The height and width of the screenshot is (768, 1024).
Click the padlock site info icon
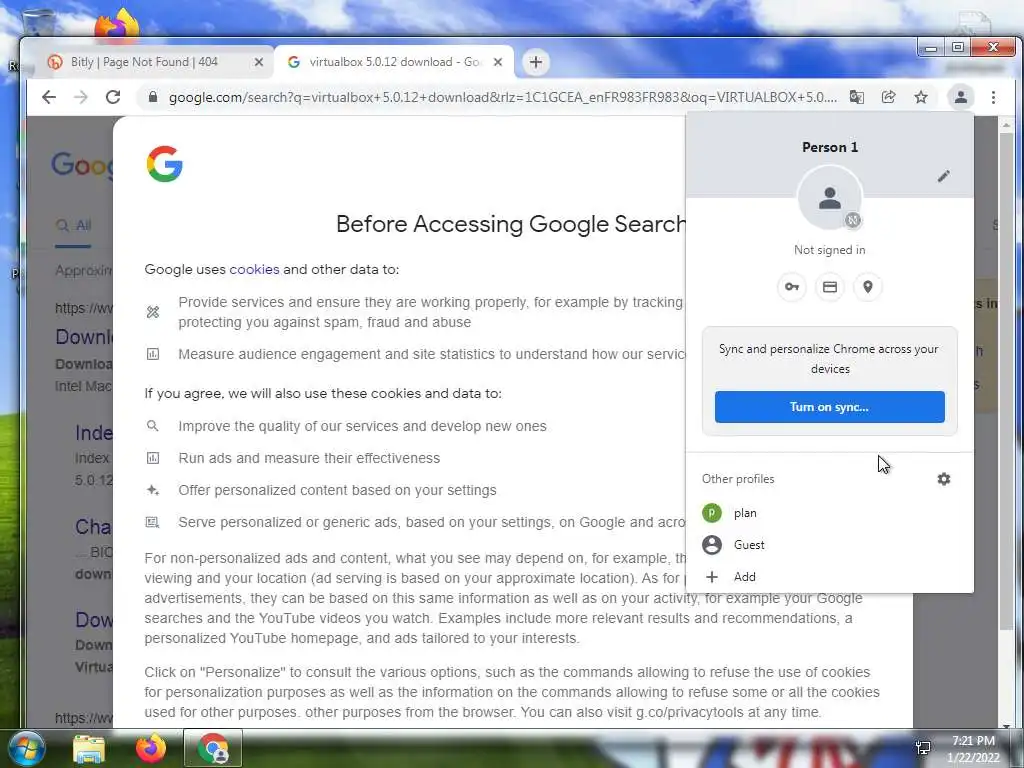coord(153,97)
